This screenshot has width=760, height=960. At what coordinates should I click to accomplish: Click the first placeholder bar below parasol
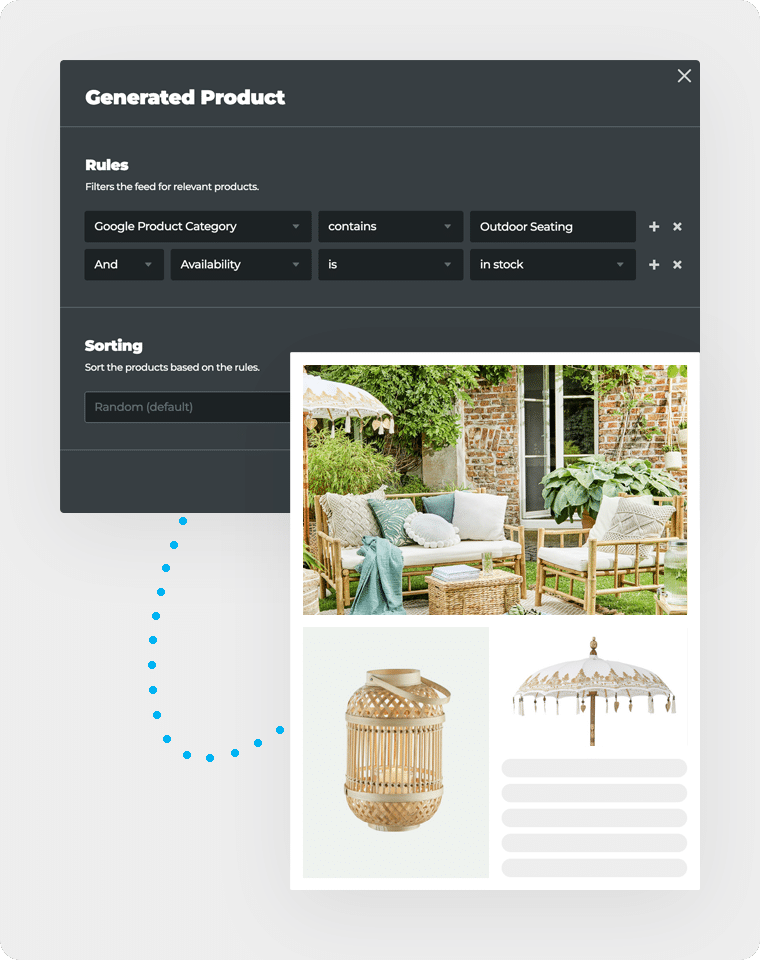click(x=594, y=768)
